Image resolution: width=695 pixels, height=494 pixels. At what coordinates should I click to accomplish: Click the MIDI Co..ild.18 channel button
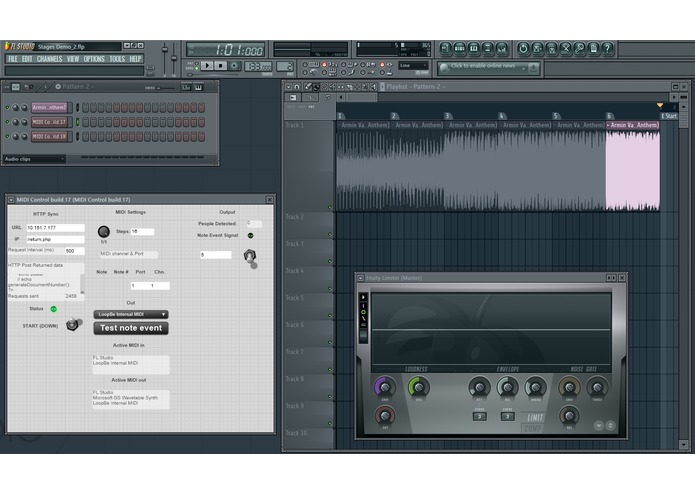[49, 136]
